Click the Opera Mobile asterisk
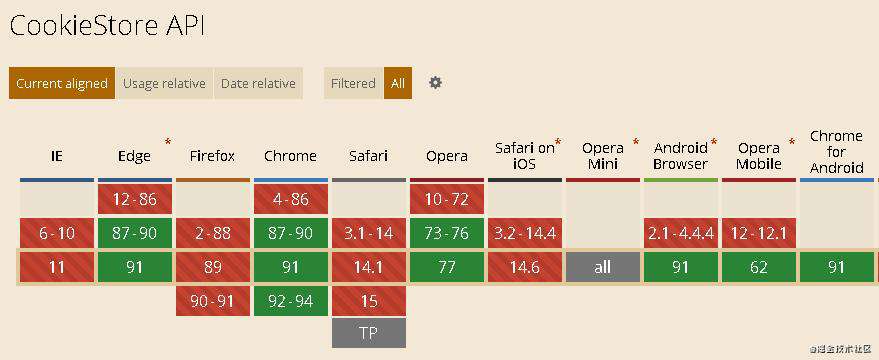Screen dimensions: 879x360 coord(792,142)
